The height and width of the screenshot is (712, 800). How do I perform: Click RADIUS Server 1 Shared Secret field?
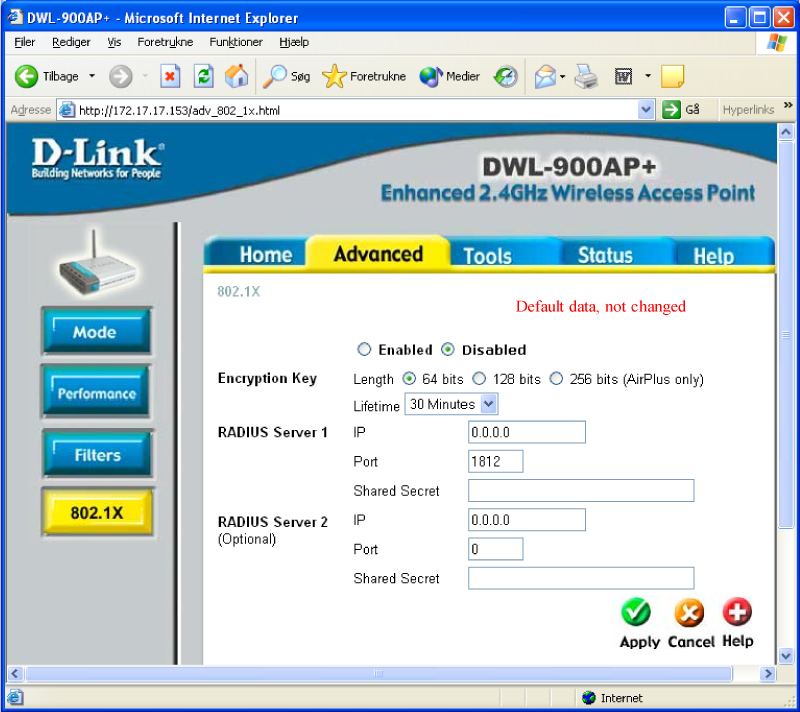tap(581, 490)
